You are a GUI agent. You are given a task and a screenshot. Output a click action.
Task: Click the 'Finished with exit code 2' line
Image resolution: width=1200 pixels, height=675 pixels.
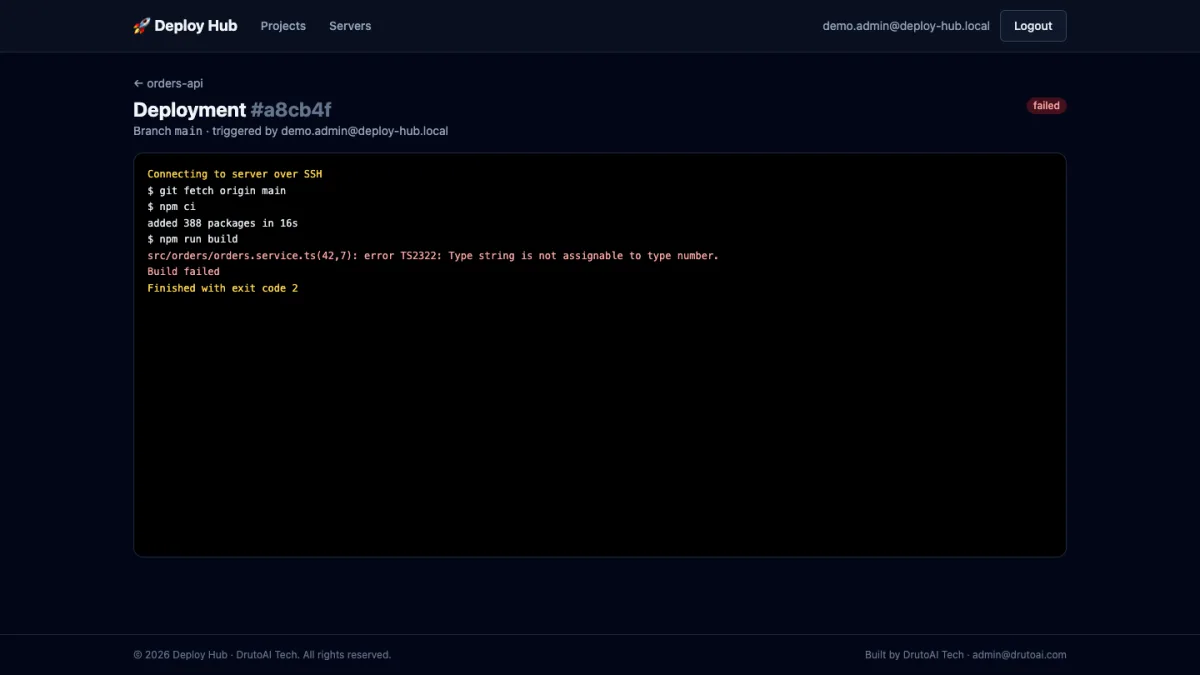click(x=222, y=288)
